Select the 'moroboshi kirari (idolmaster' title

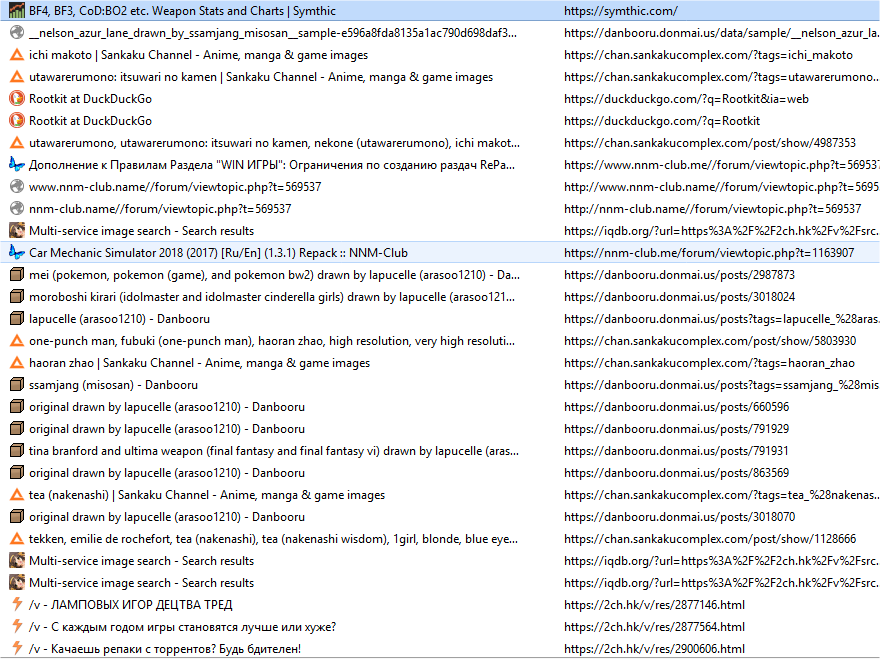click(x=272, y=296)
